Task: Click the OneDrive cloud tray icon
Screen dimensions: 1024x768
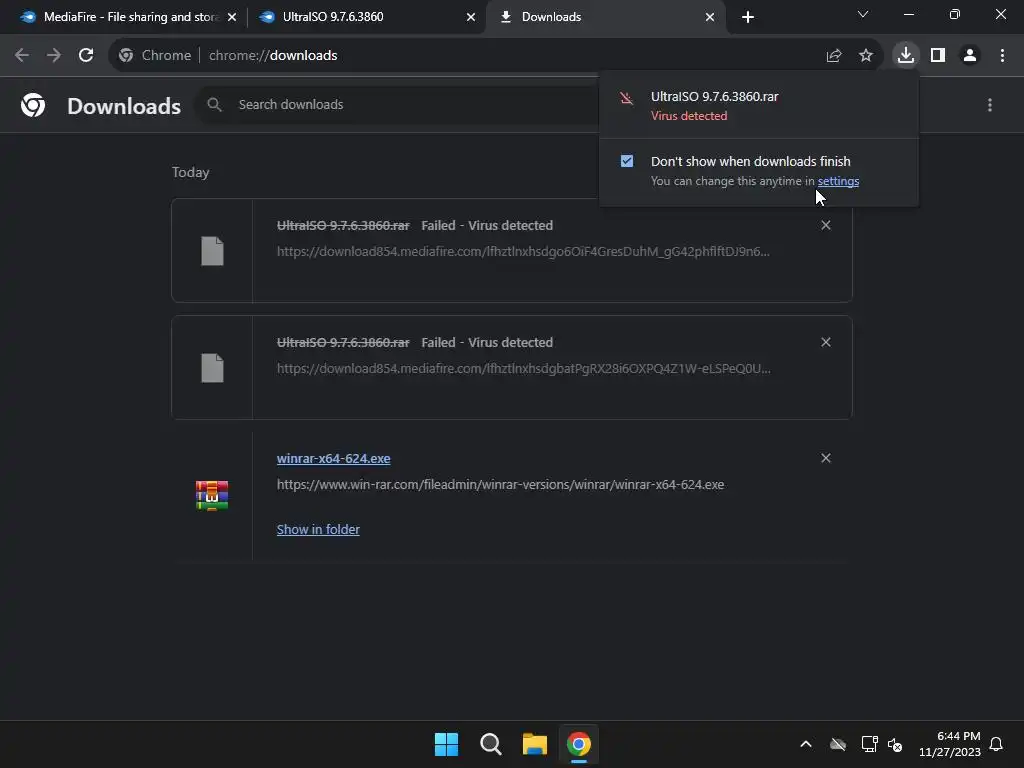Action: pyautogui.click(x=838, y=744)
